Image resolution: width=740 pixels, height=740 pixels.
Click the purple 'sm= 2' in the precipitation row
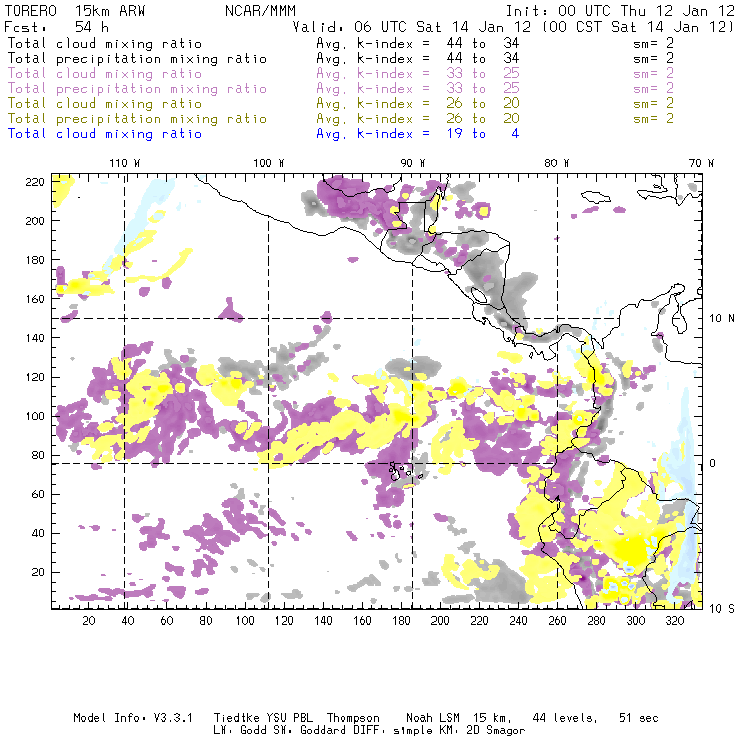coord(653,89)
